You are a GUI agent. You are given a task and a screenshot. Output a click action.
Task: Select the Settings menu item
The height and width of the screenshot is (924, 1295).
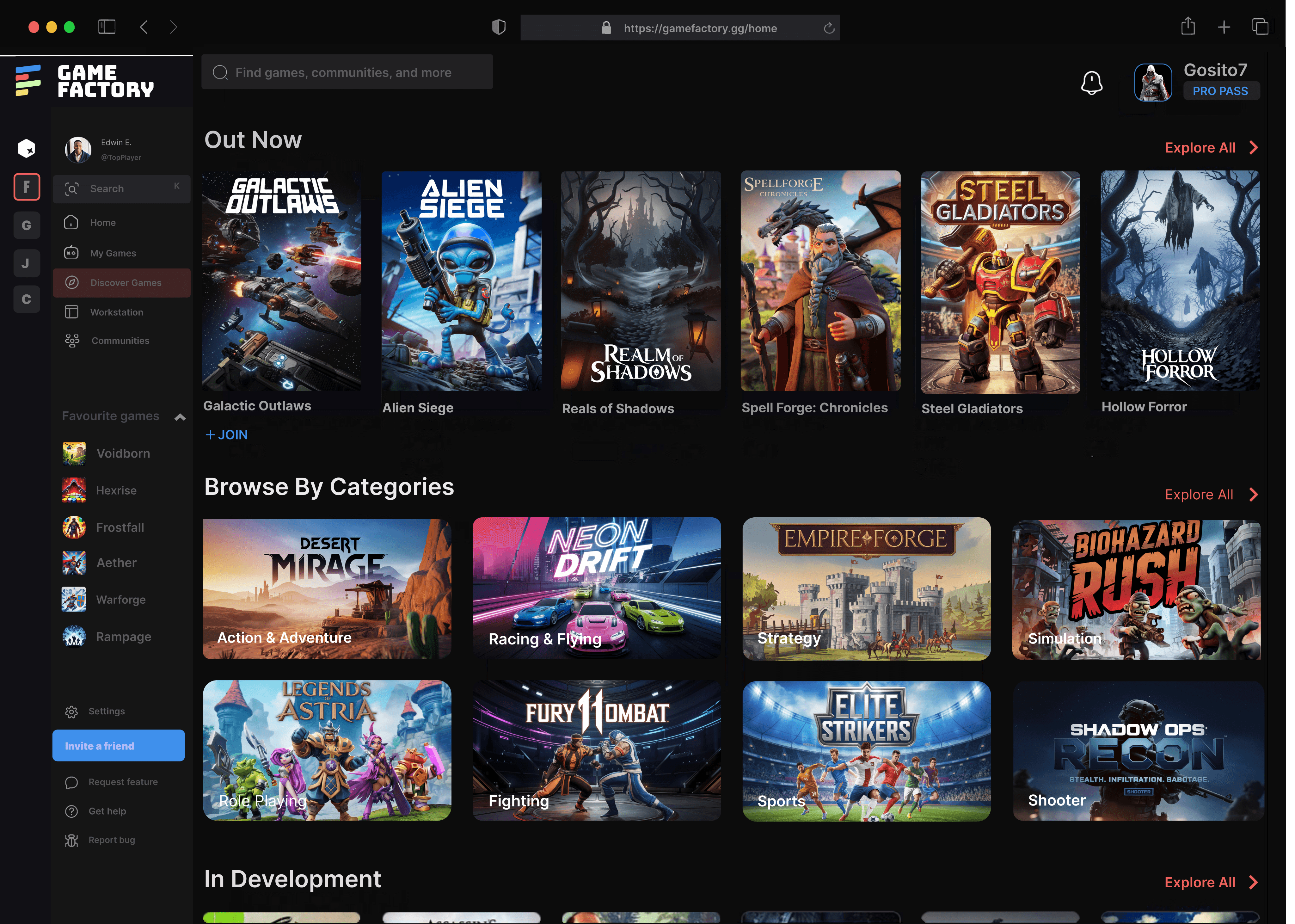pos(107,711)
